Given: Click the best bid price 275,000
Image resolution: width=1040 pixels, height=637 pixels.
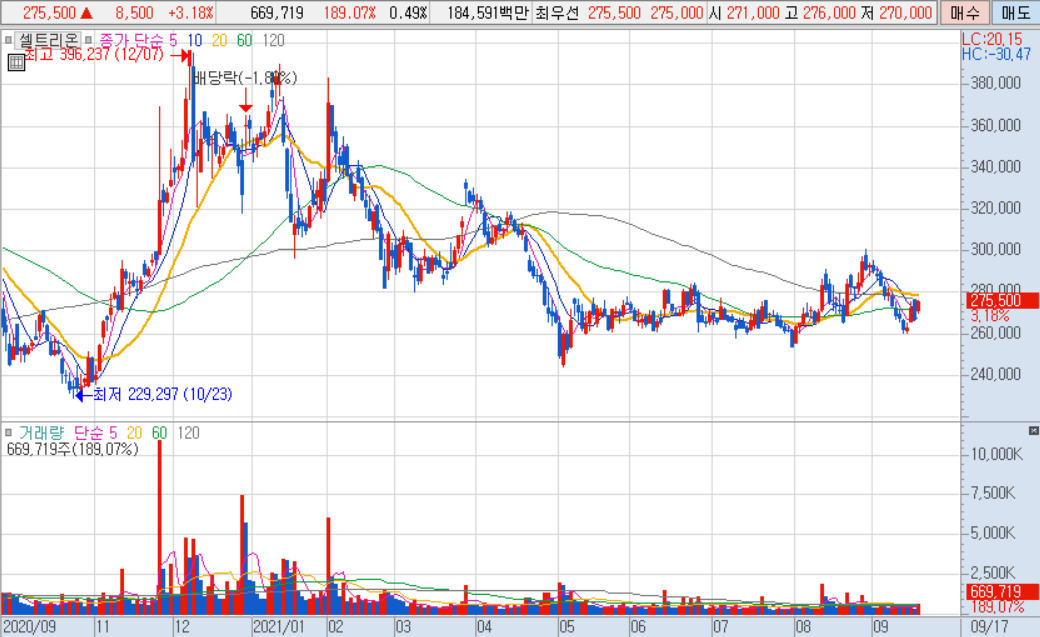Looking at the screenshot, I should pyautogui.click(x=677, y=13).
